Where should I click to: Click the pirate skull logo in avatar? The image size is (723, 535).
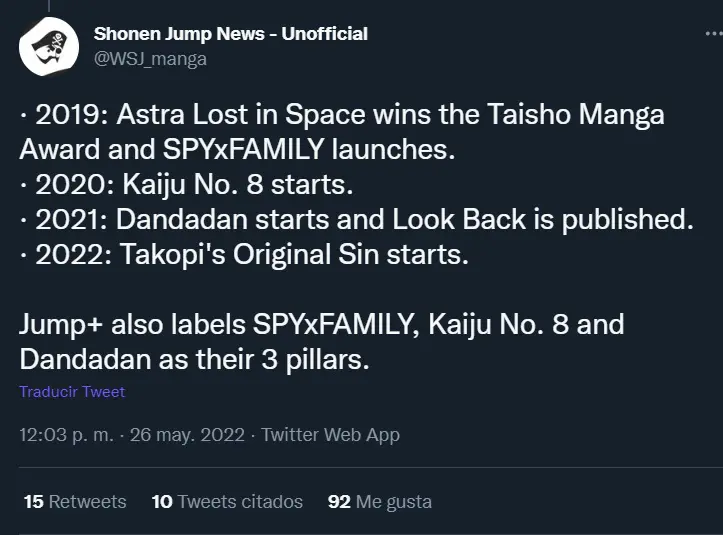click(49, 46)
